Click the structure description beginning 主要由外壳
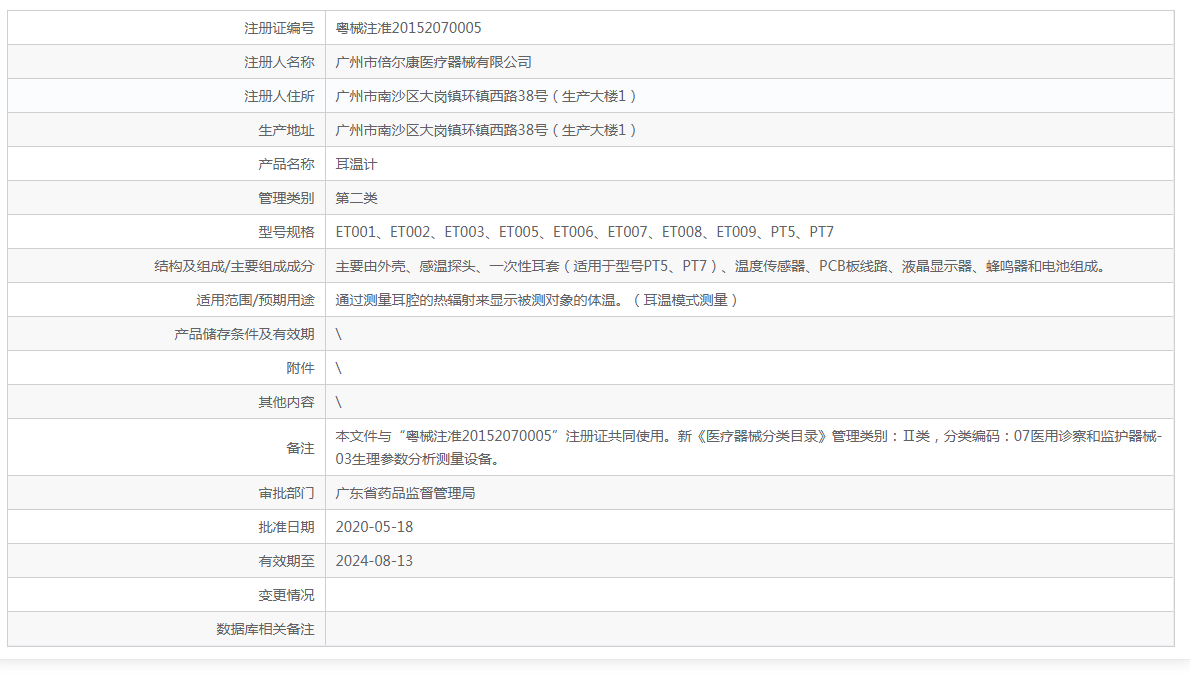This screenshot has height=679, width=1190. 722,266
